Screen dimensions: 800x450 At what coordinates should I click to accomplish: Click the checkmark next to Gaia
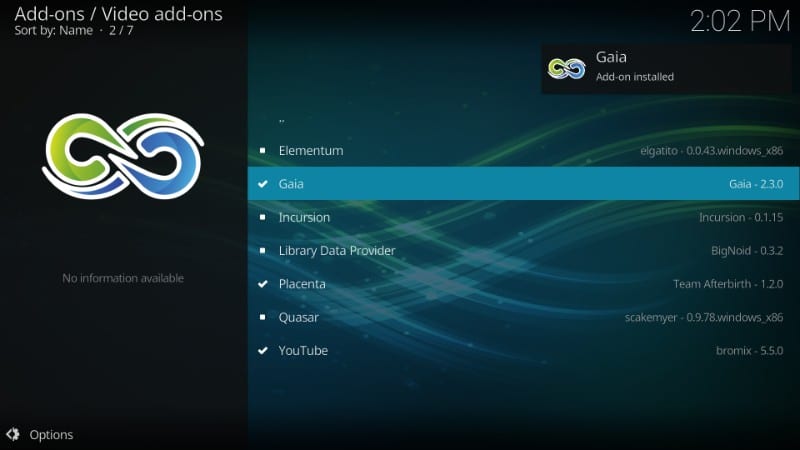[263, 184]
